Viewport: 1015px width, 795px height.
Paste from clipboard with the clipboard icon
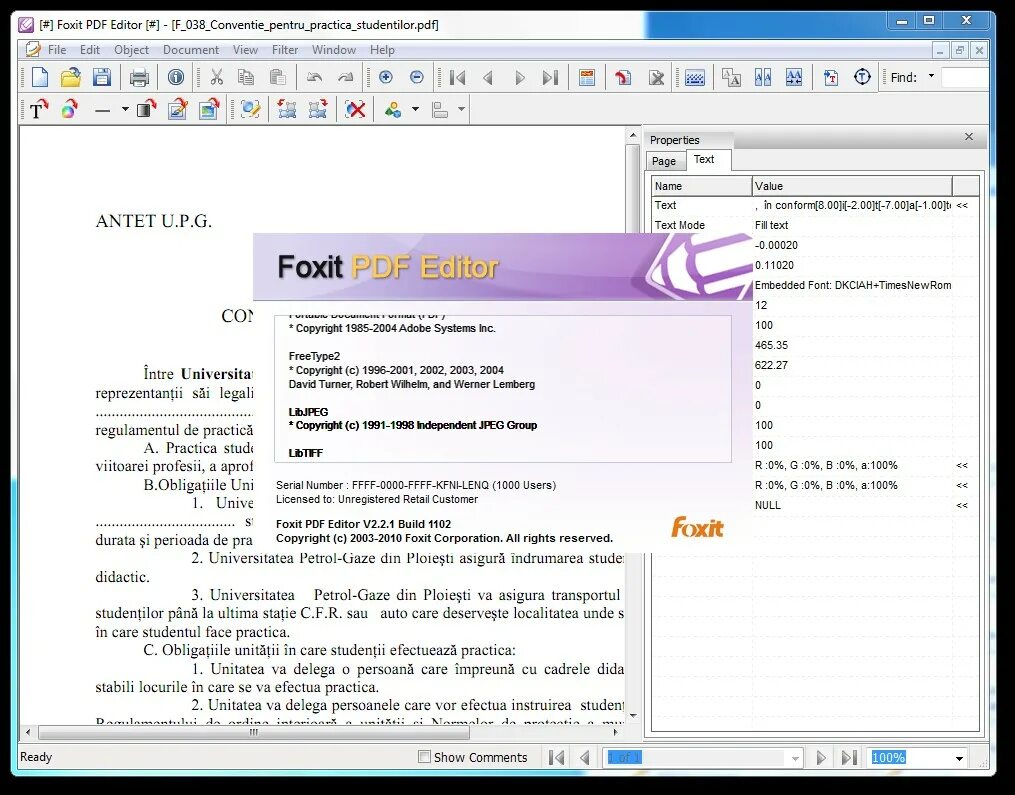point(278,78)
